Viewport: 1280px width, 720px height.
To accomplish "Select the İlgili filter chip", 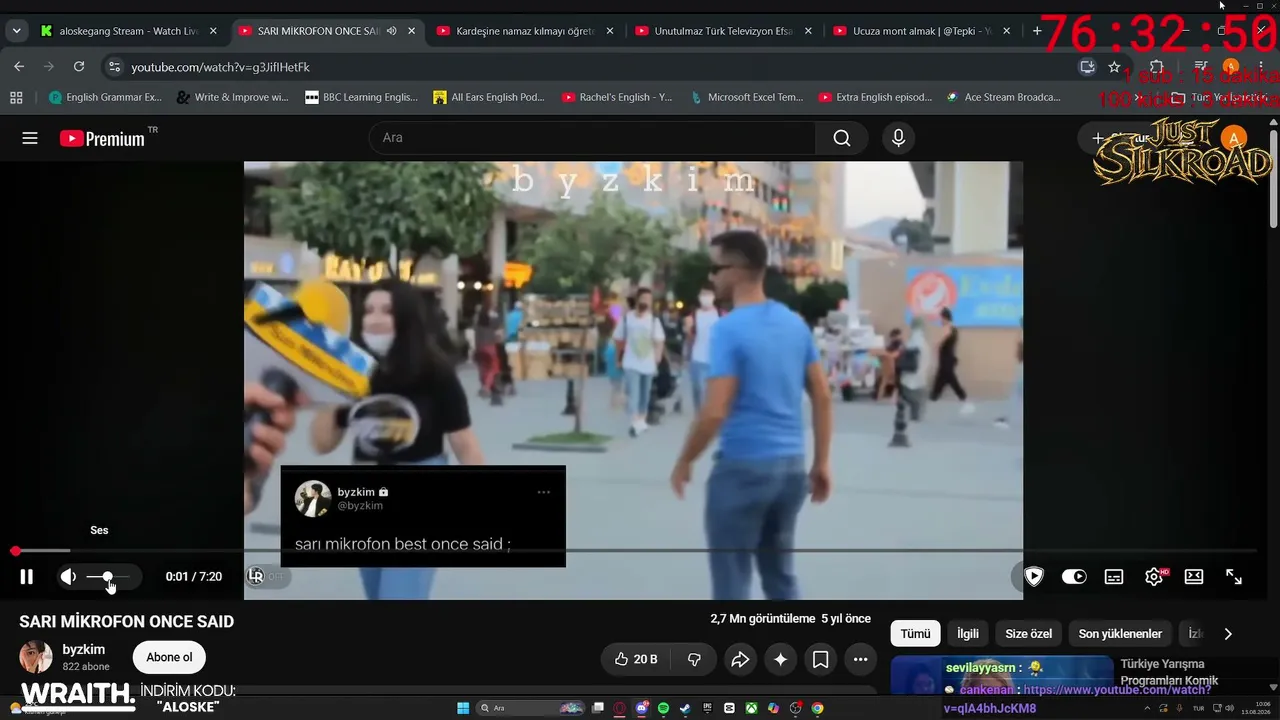I will (968, 634).
